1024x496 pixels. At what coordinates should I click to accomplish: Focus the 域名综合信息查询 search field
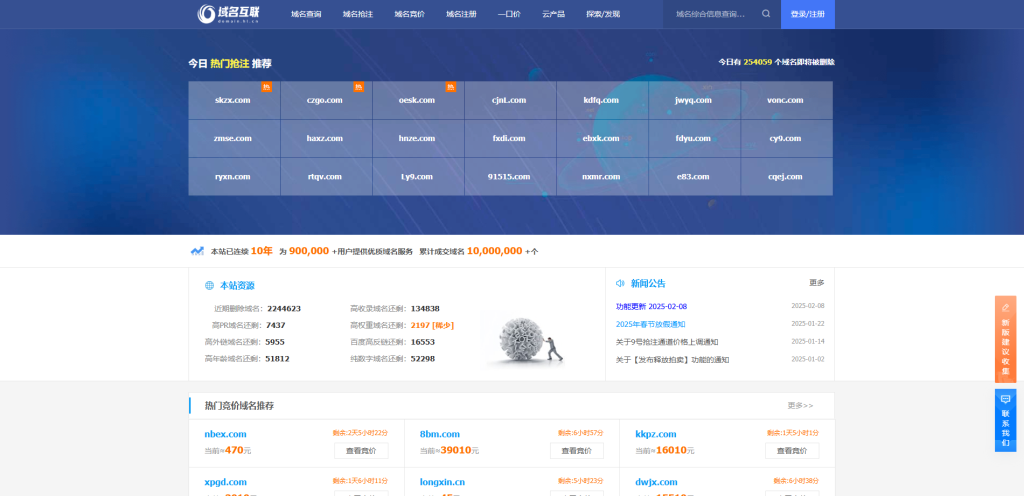(x=711, y=14)
